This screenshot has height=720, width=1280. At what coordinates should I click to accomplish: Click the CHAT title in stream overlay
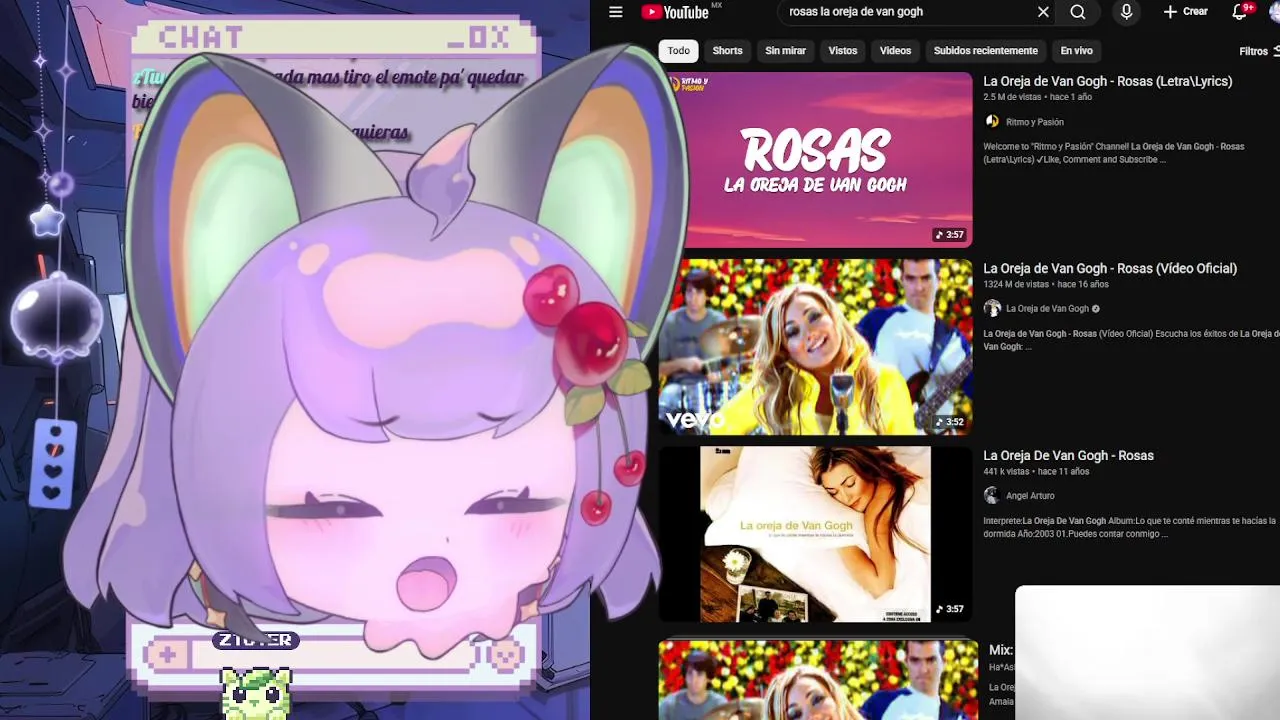point(201,38)
